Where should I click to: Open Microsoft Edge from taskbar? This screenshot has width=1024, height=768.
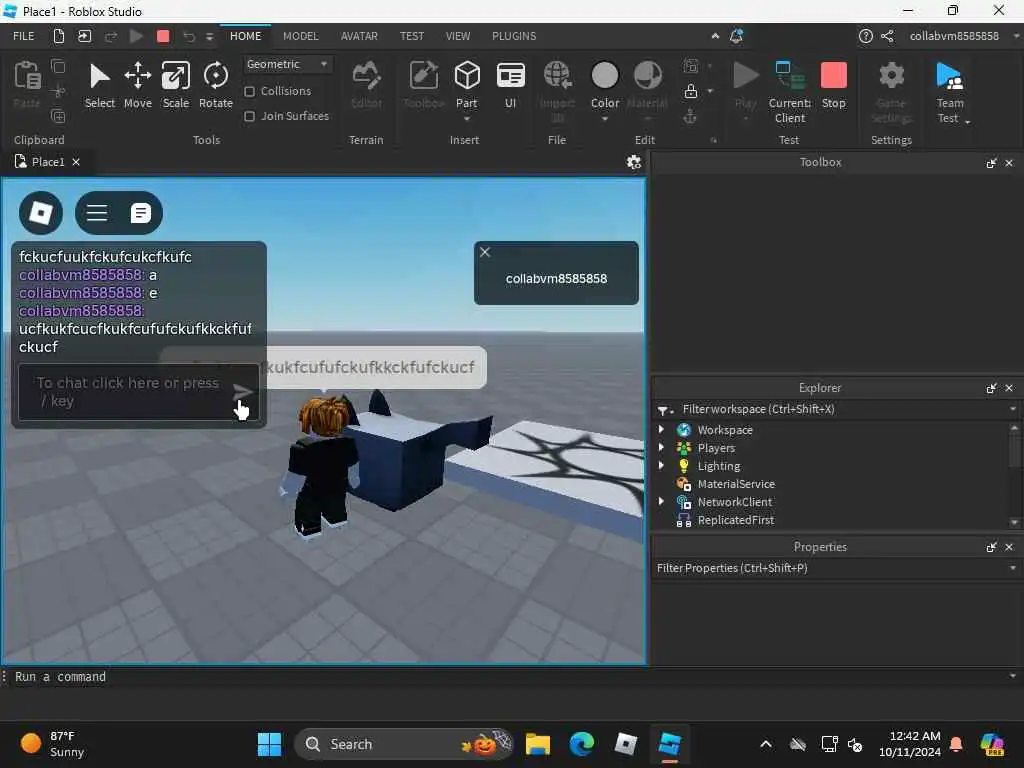pyautogui.click(x=581, y=744)
